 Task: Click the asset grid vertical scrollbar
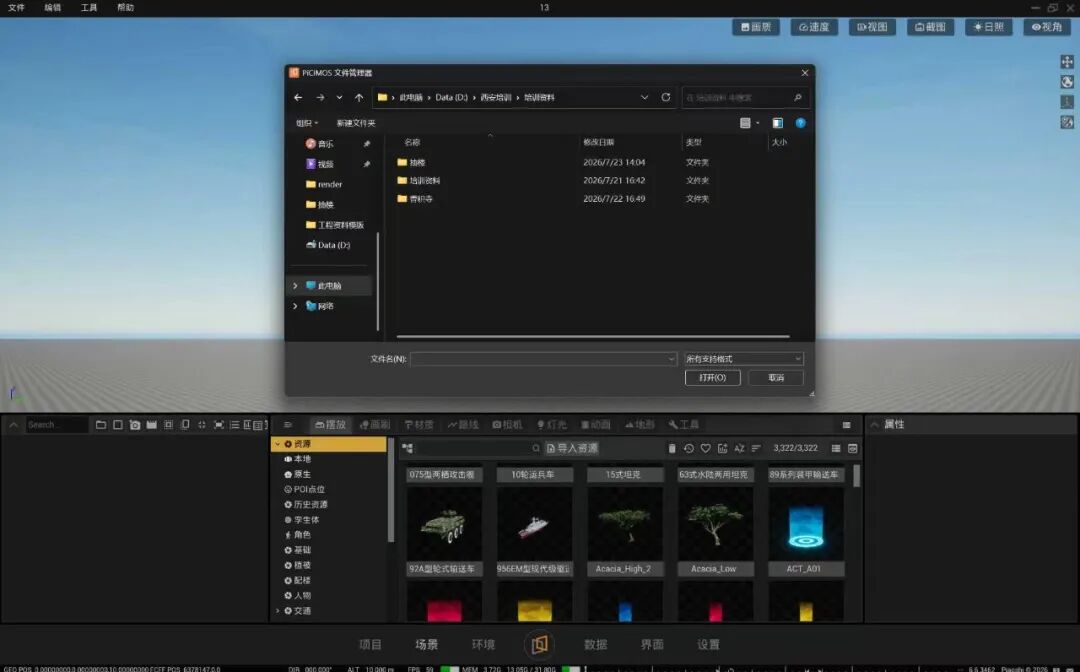pos(857,476)
